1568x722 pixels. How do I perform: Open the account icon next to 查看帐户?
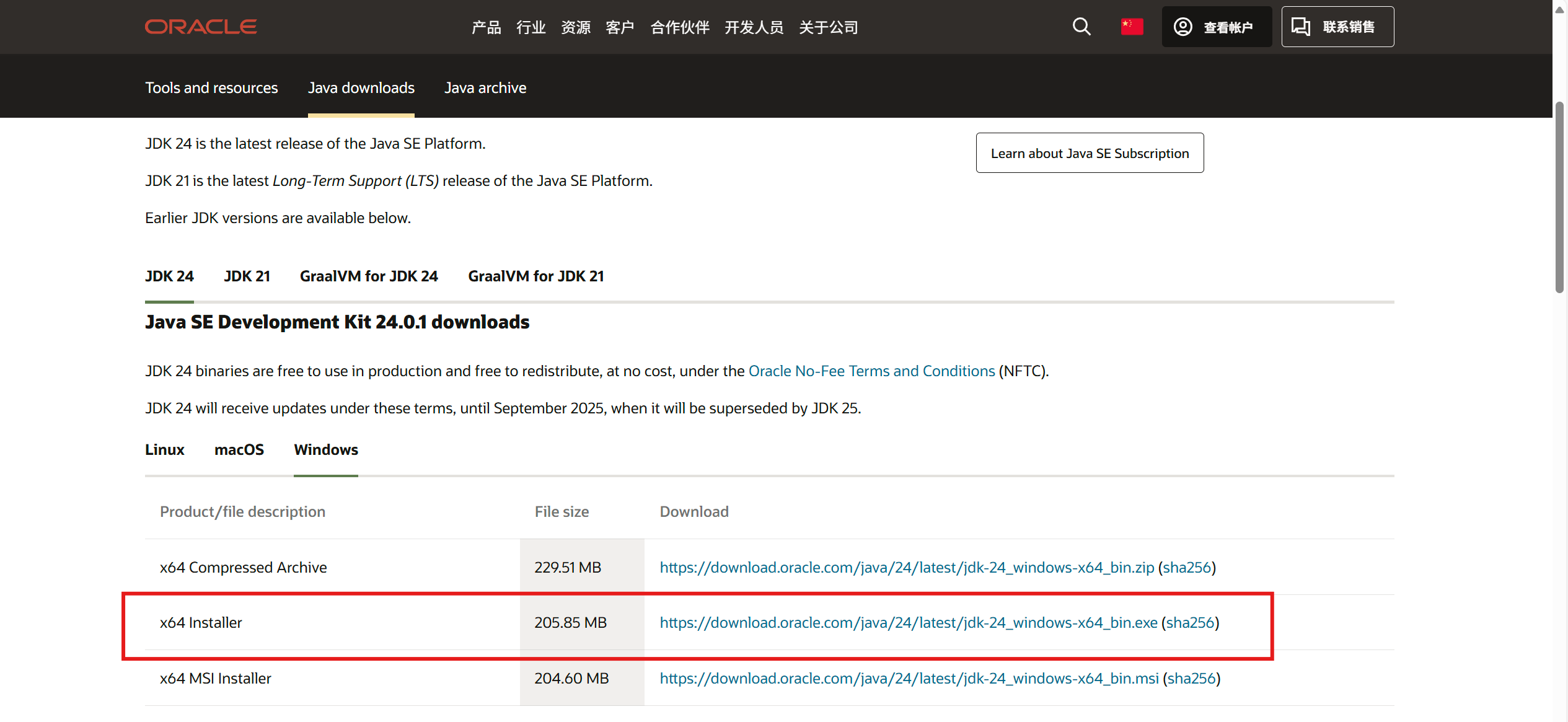[1183, 27]
